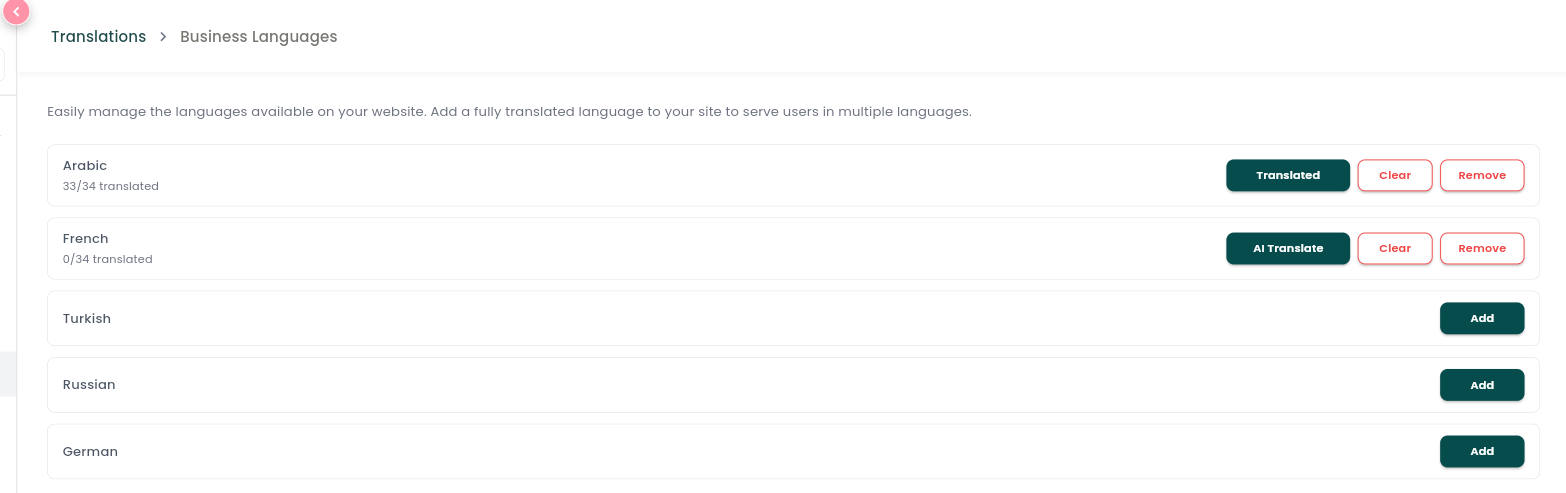Screen dimensions: 1566x493
Task: Select Business Languages breadcrumb
Action: click(258, 37)
